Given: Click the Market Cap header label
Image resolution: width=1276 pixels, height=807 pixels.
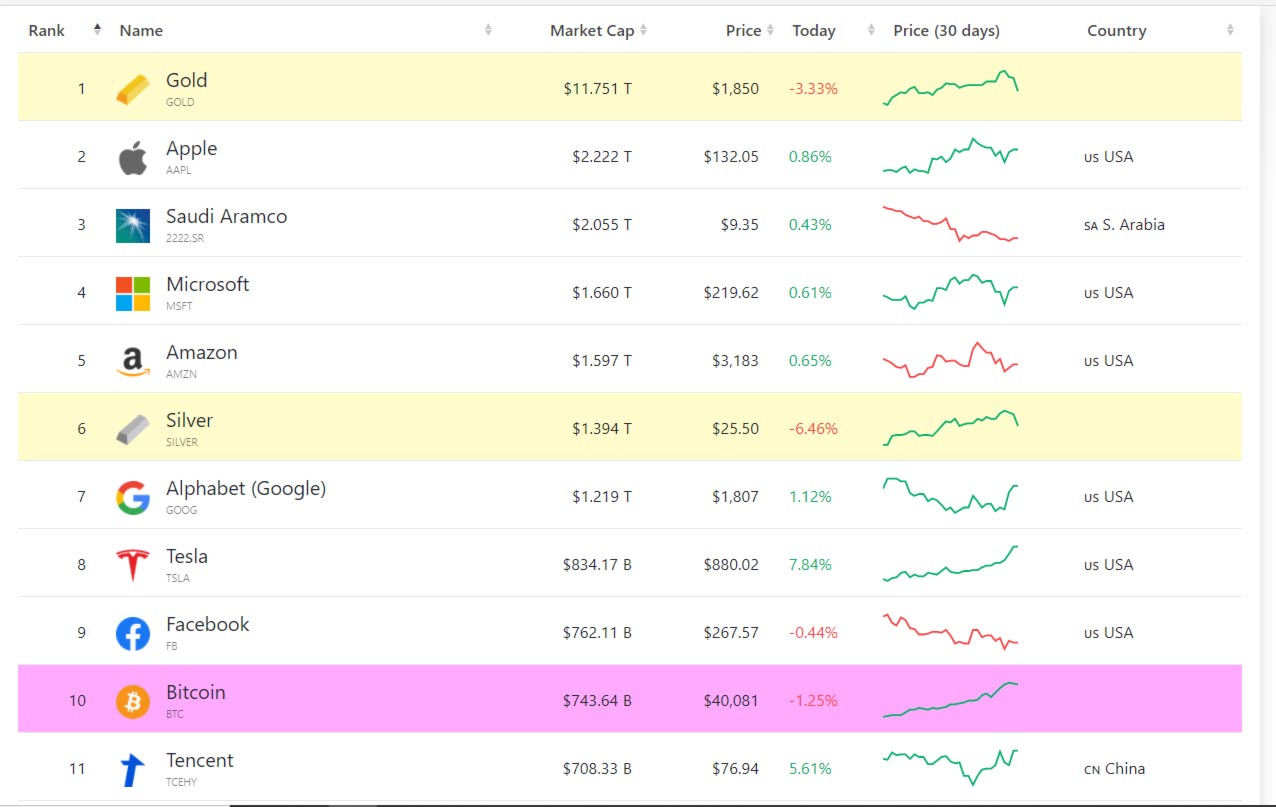Looking at the screenshot, I should point(592,31).
